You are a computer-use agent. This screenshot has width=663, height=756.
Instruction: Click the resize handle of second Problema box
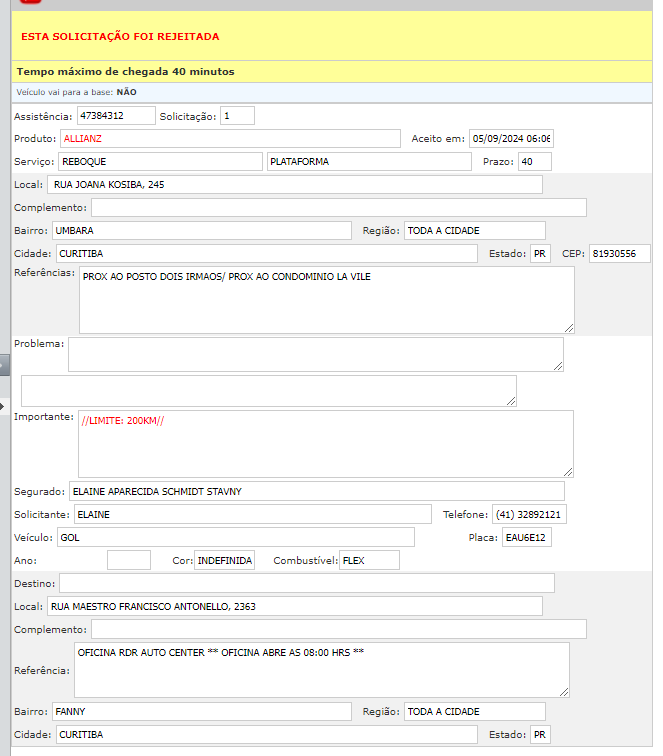pos(510,400)
